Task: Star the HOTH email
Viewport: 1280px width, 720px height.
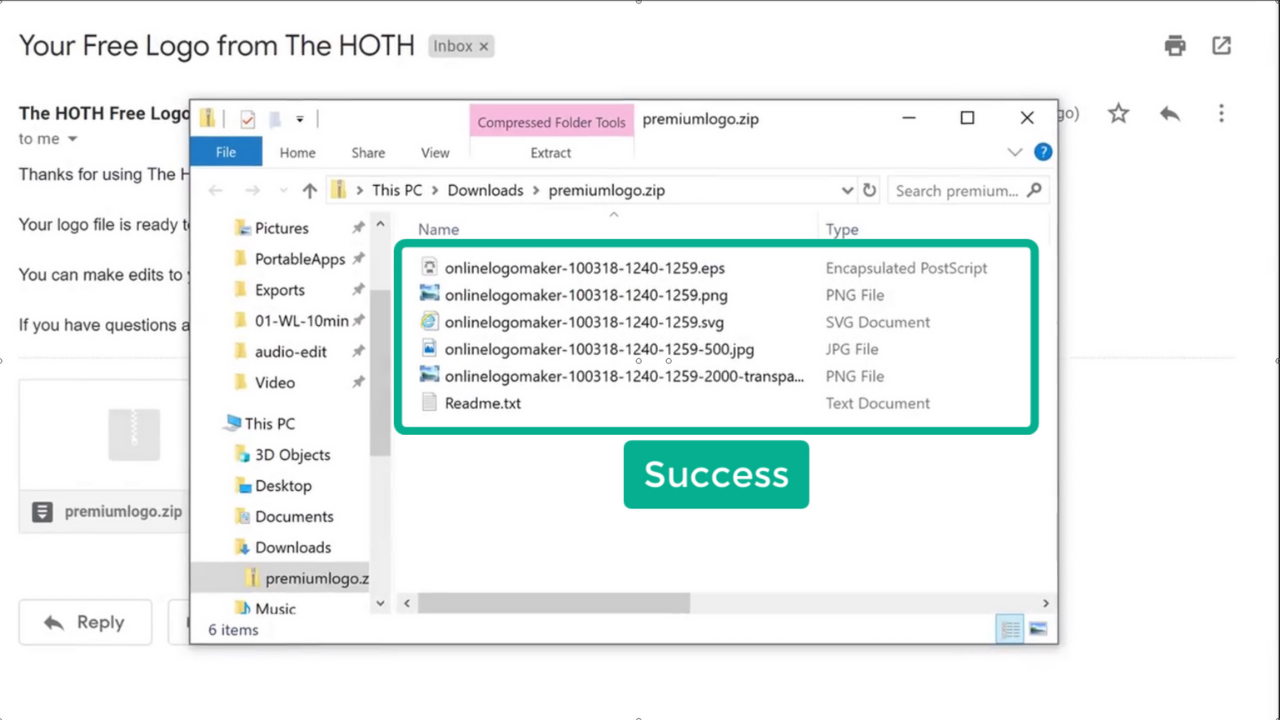Action: (1118, 114)
